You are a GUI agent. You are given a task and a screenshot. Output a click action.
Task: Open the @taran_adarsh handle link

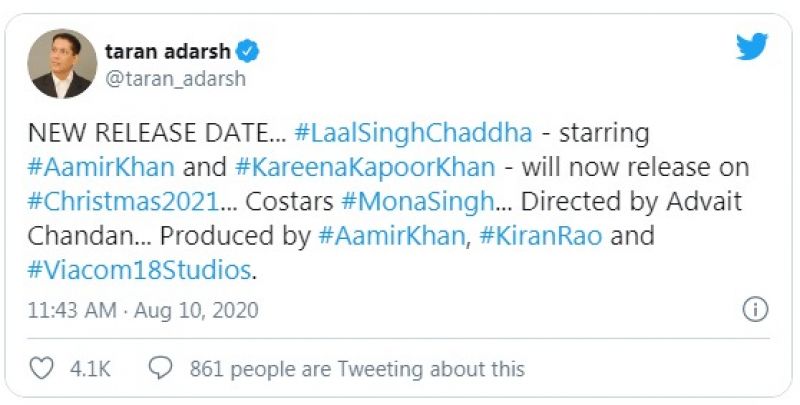pos(174,77)
